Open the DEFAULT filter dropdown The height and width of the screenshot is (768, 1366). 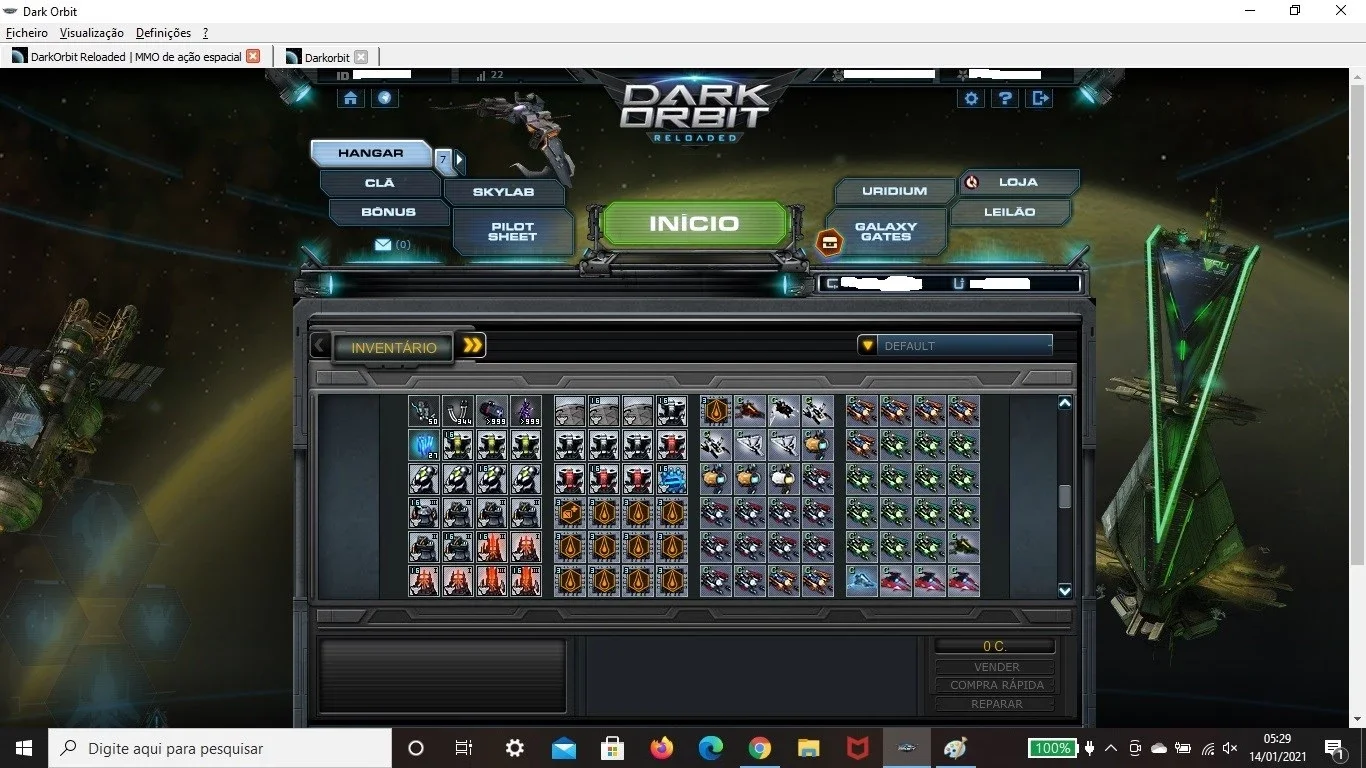coord(955,345)
